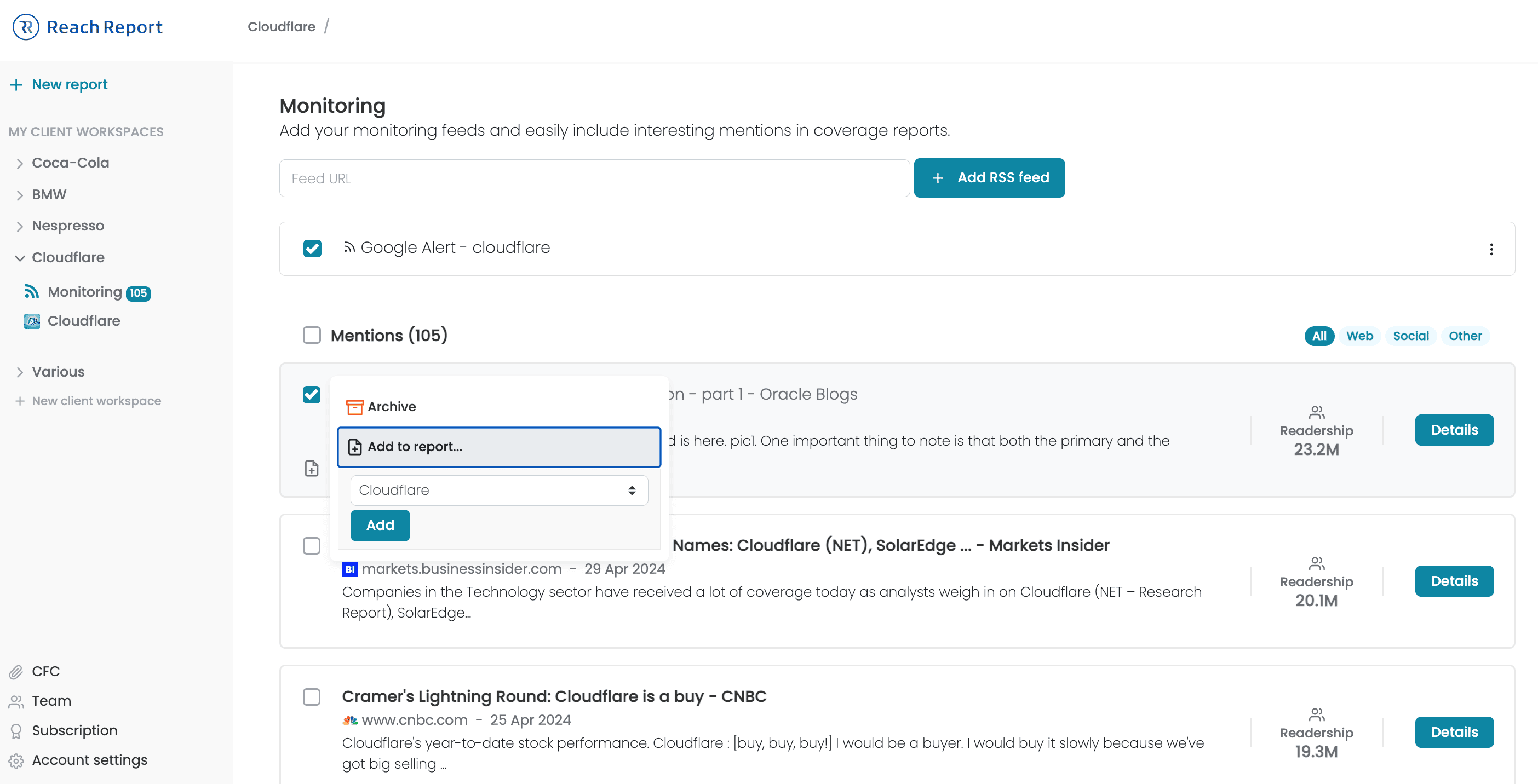Screen dimensions: 1538x784
Task: Open Cramer's Lightning Round CNBC headline
Action: (x=554, y=697)
